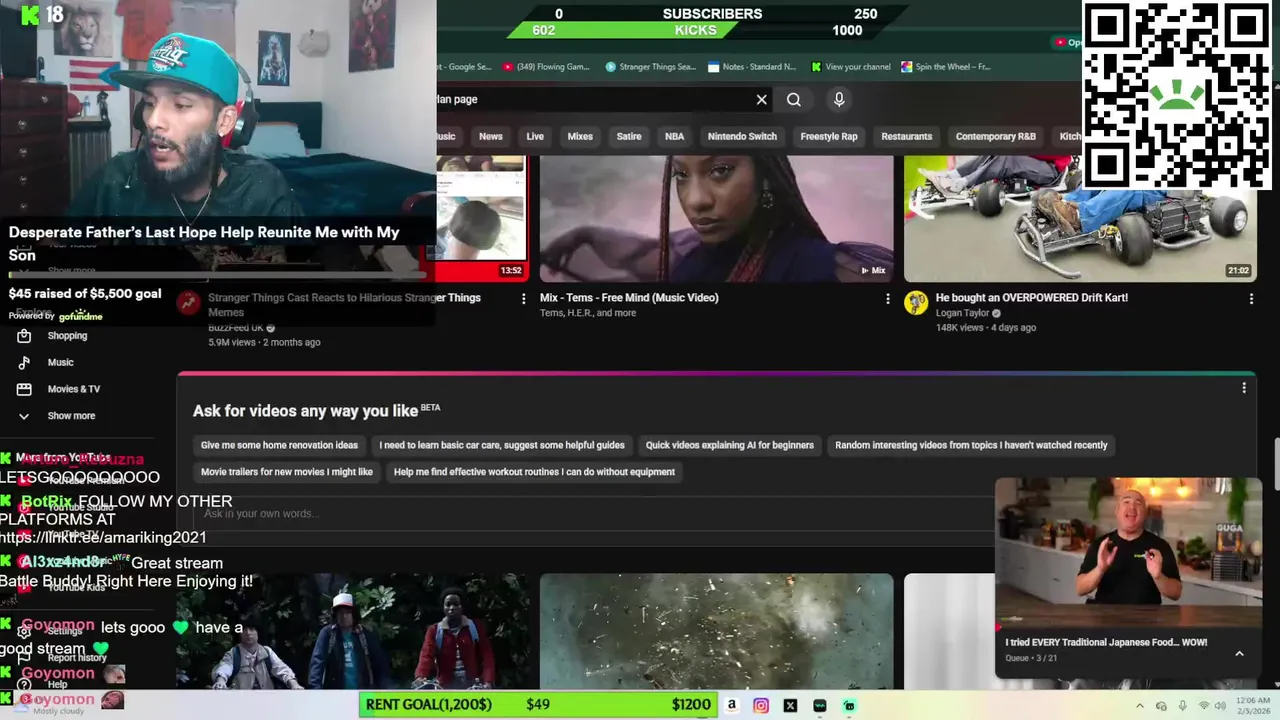
Task: Open the Overpowered Drift Kart thumbnail
Action: (1080, 219)
